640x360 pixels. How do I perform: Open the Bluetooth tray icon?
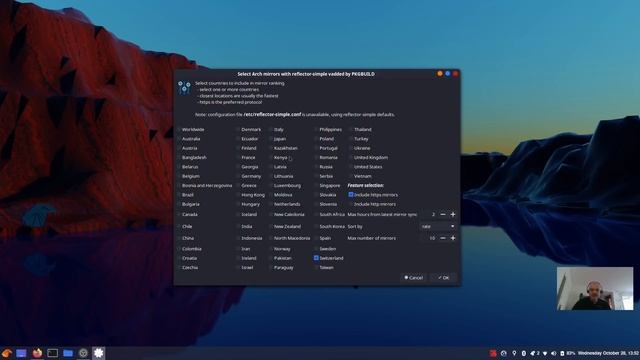tap(524, 353)
